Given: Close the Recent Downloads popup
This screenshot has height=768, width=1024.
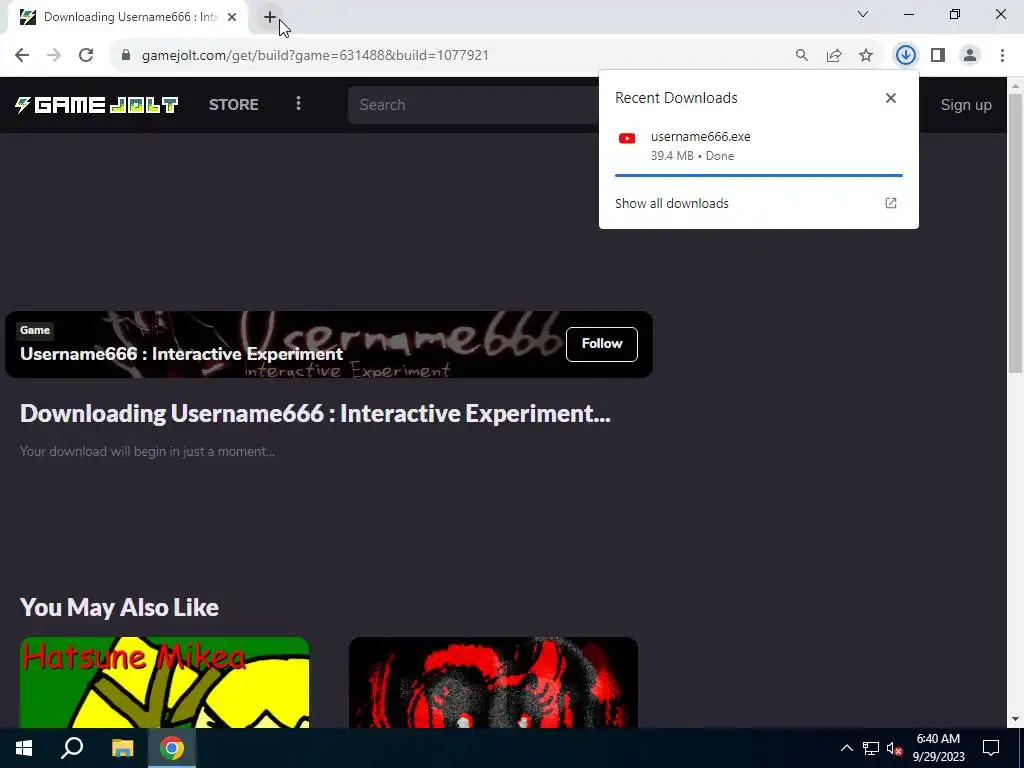Looking at the screenshot, I should click(891, 98).
